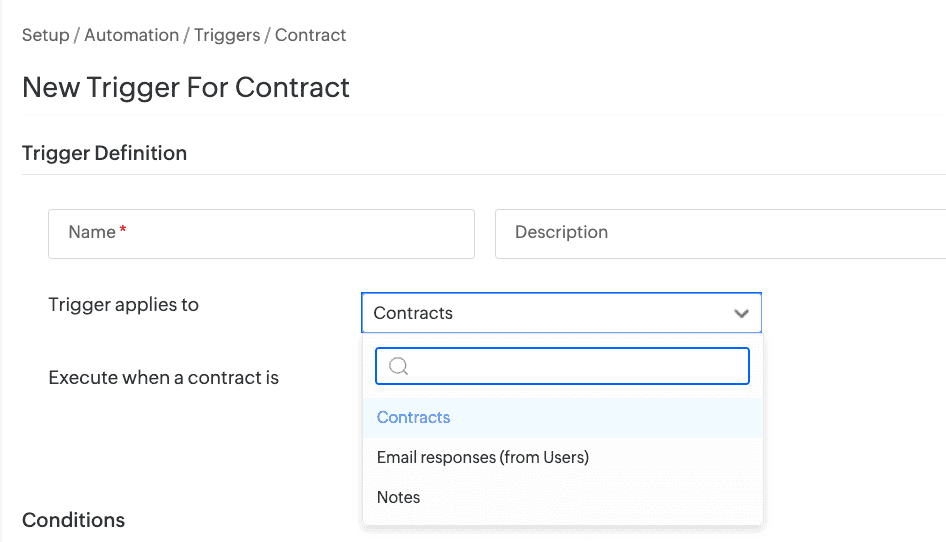Open Automation from the breadcrumb trail
Image resolution: width=946 pixels, height=542 pixels.
(x=131, y=35)
